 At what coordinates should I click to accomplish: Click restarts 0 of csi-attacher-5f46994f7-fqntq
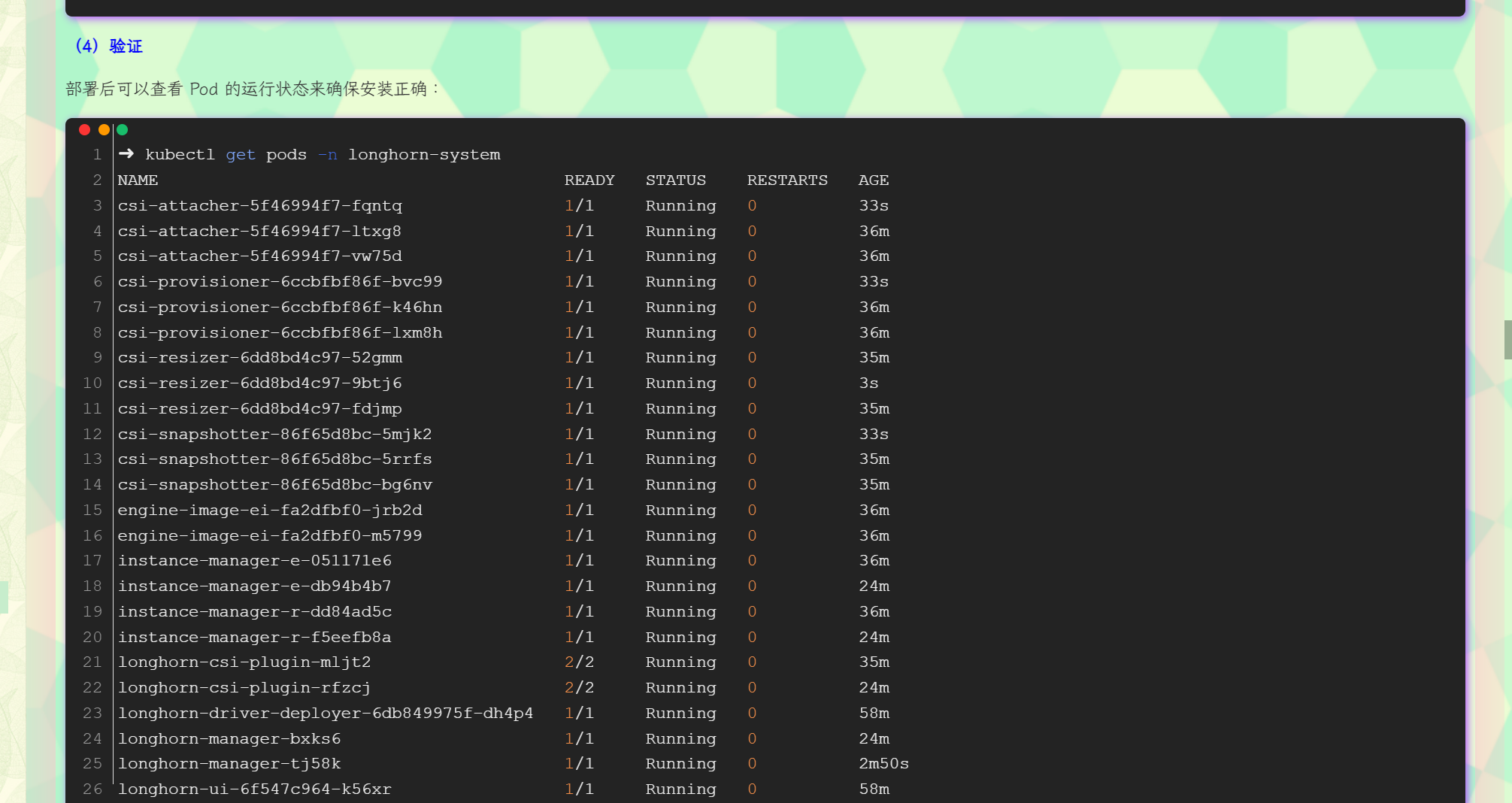[x=752, y=206]
